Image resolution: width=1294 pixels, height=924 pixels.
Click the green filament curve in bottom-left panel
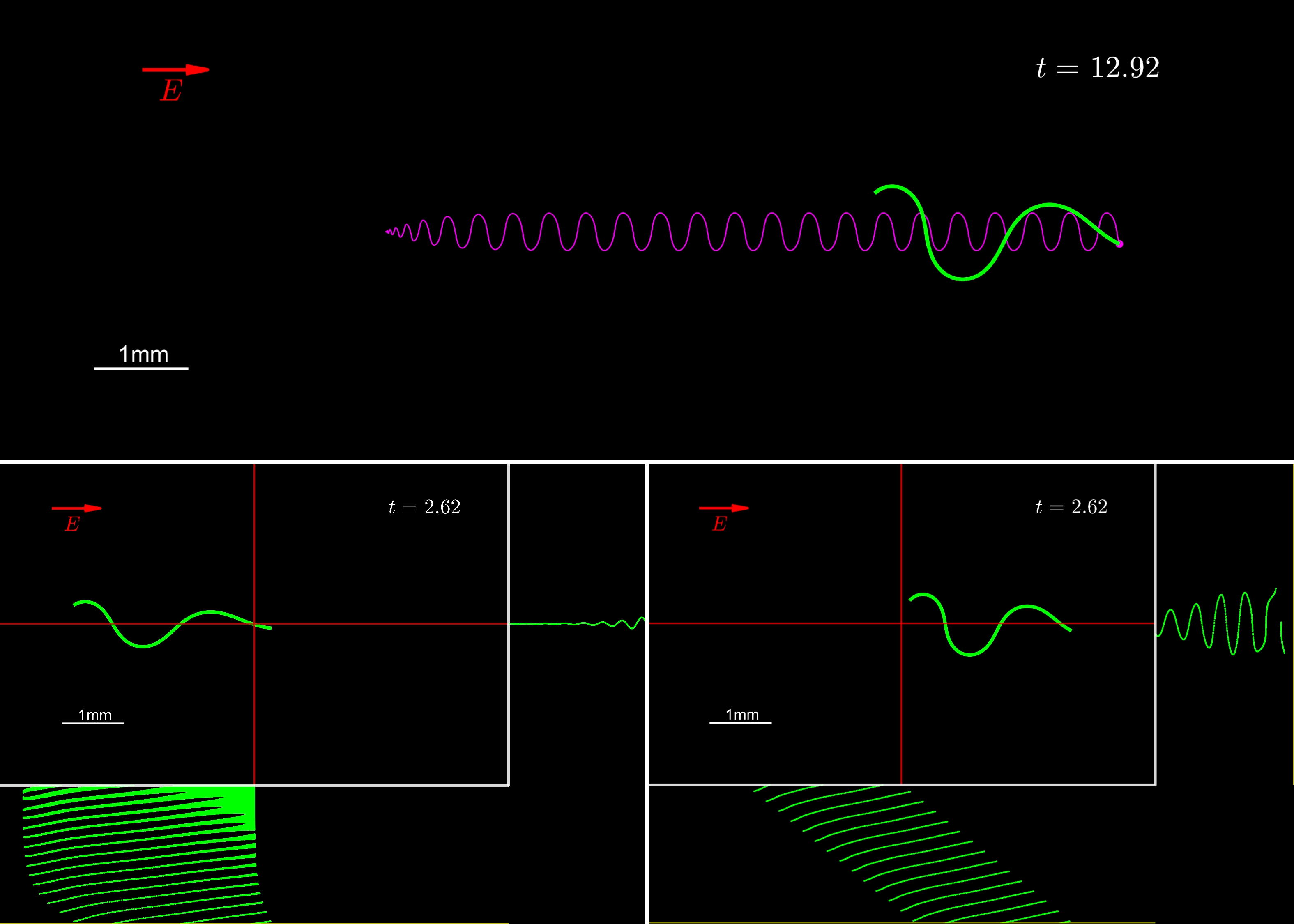pos(143,646)
